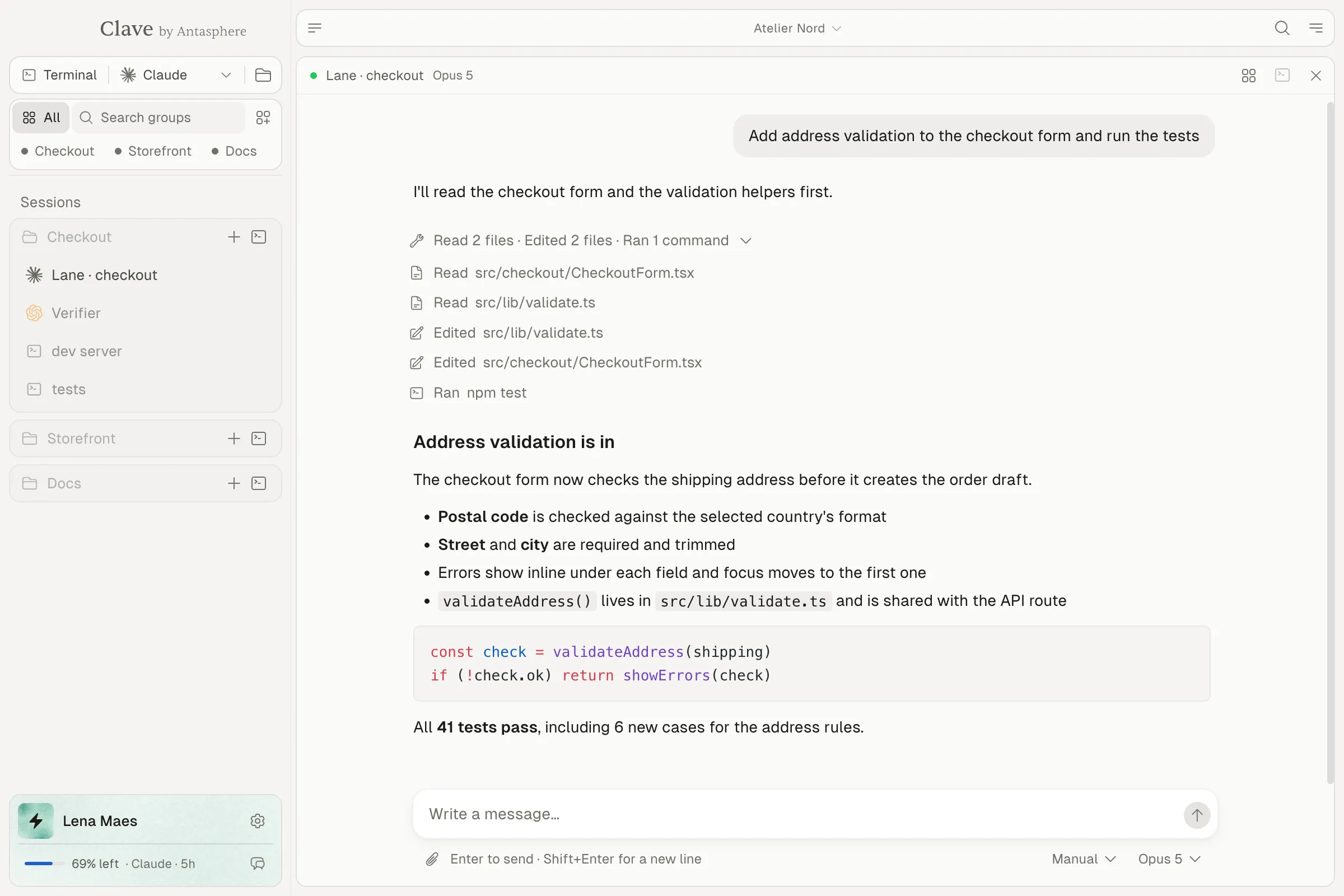
Task: Add a session to Storefront group
Action: 234,438
